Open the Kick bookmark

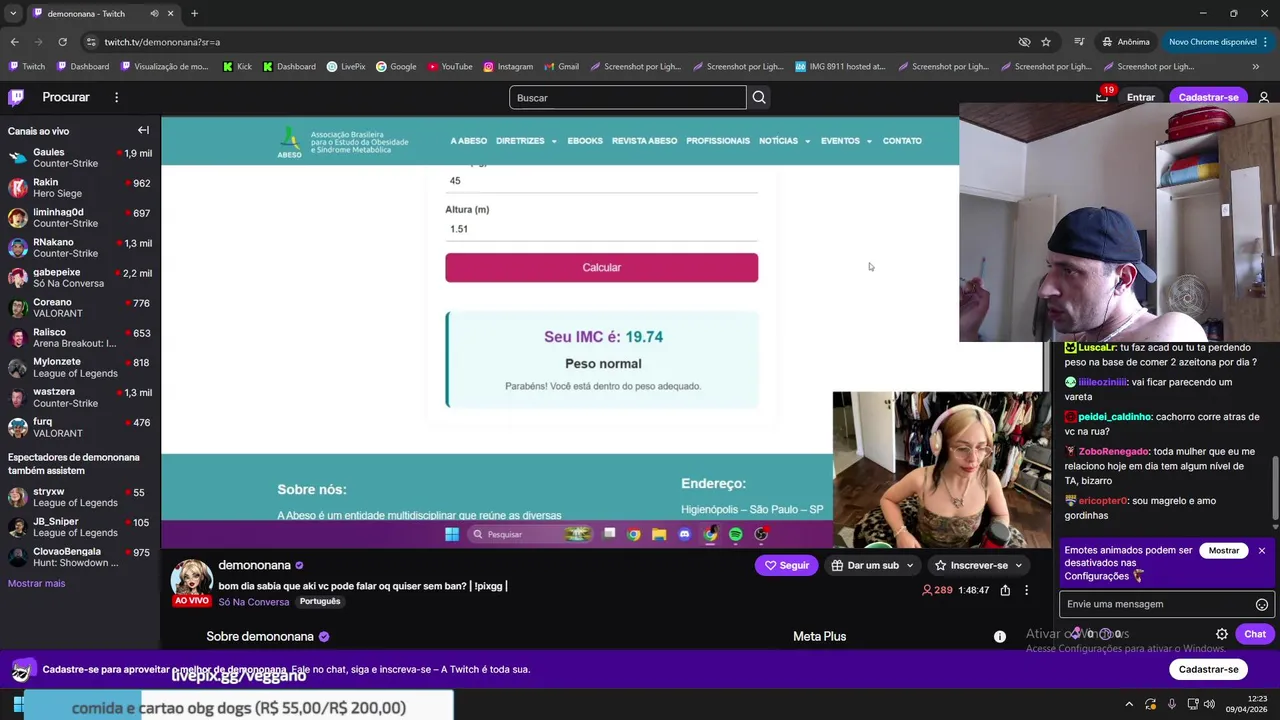[x=237, y=67]
